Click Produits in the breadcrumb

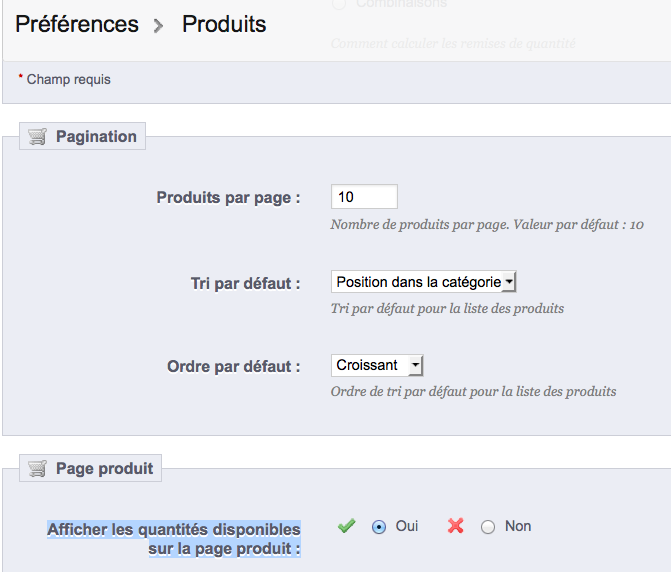[x=224, y=24]
